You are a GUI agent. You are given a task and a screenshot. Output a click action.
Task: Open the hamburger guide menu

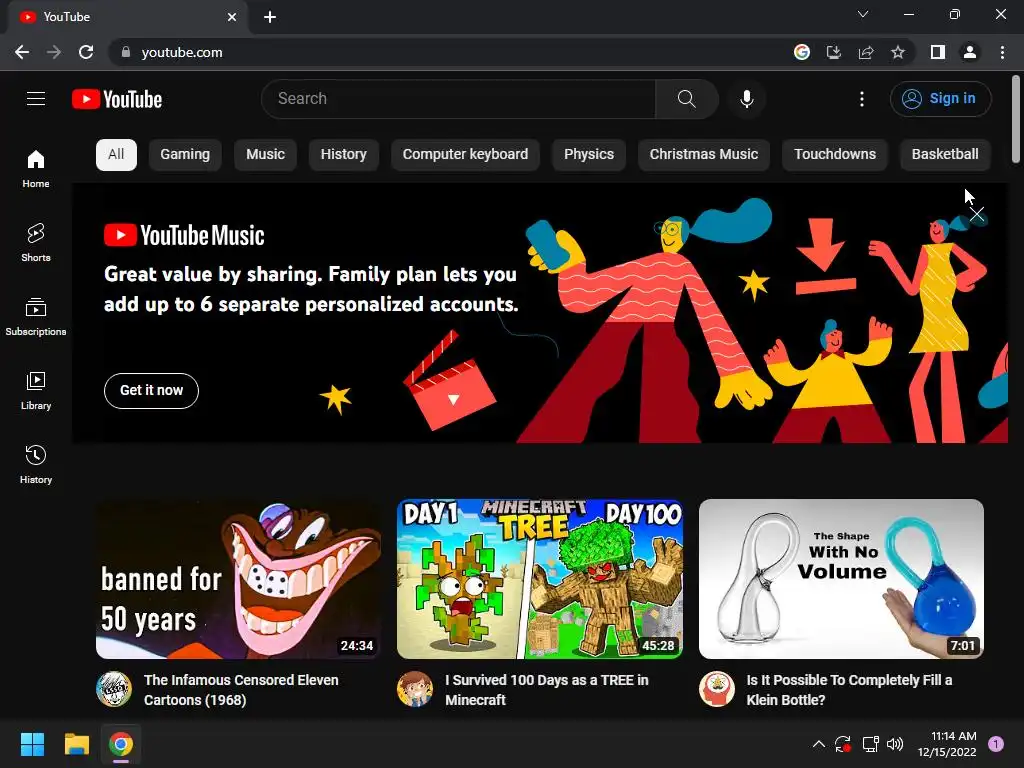click(36, 99)
